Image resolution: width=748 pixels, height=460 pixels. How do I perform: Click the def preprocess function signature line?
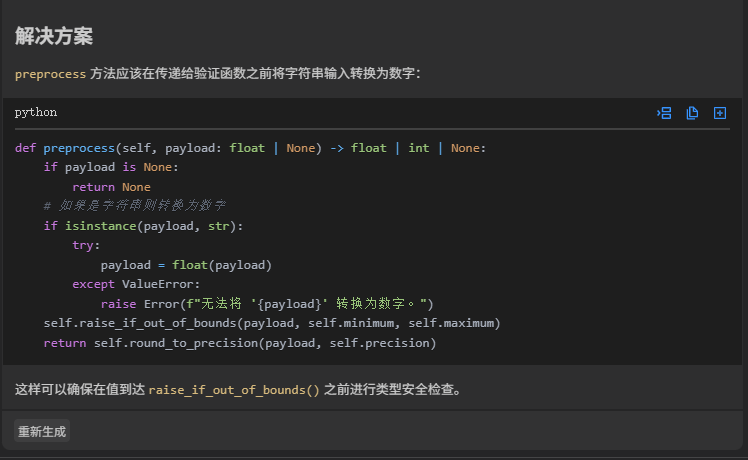point(250,148)
